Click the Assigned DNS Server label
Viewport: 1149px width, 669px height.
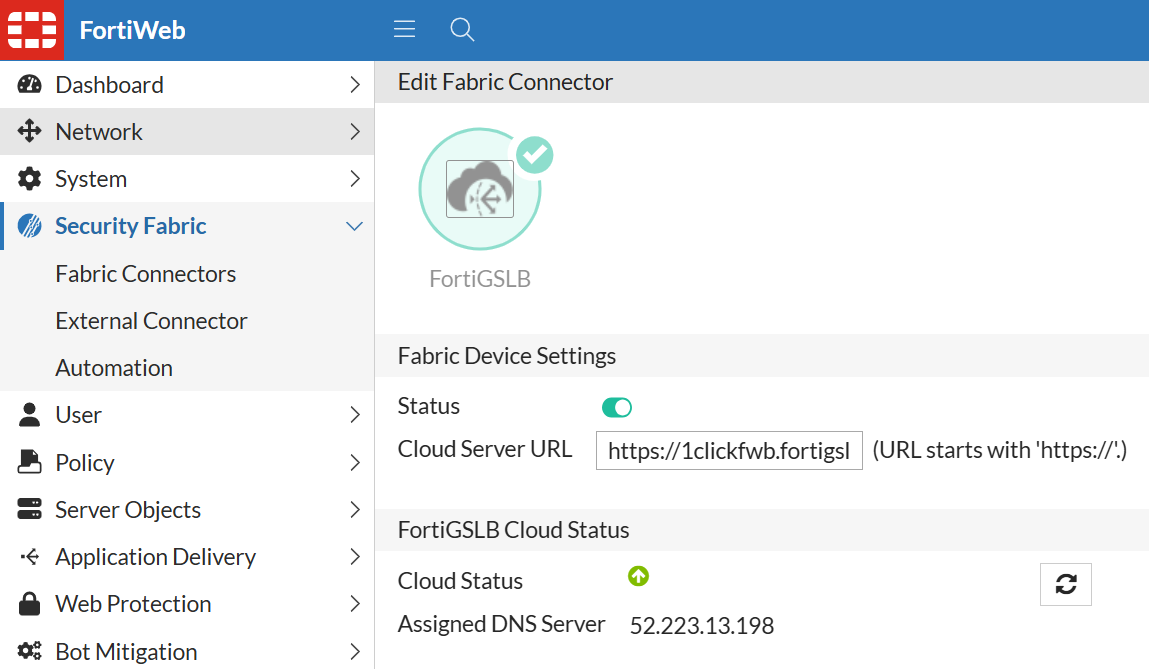501,624
